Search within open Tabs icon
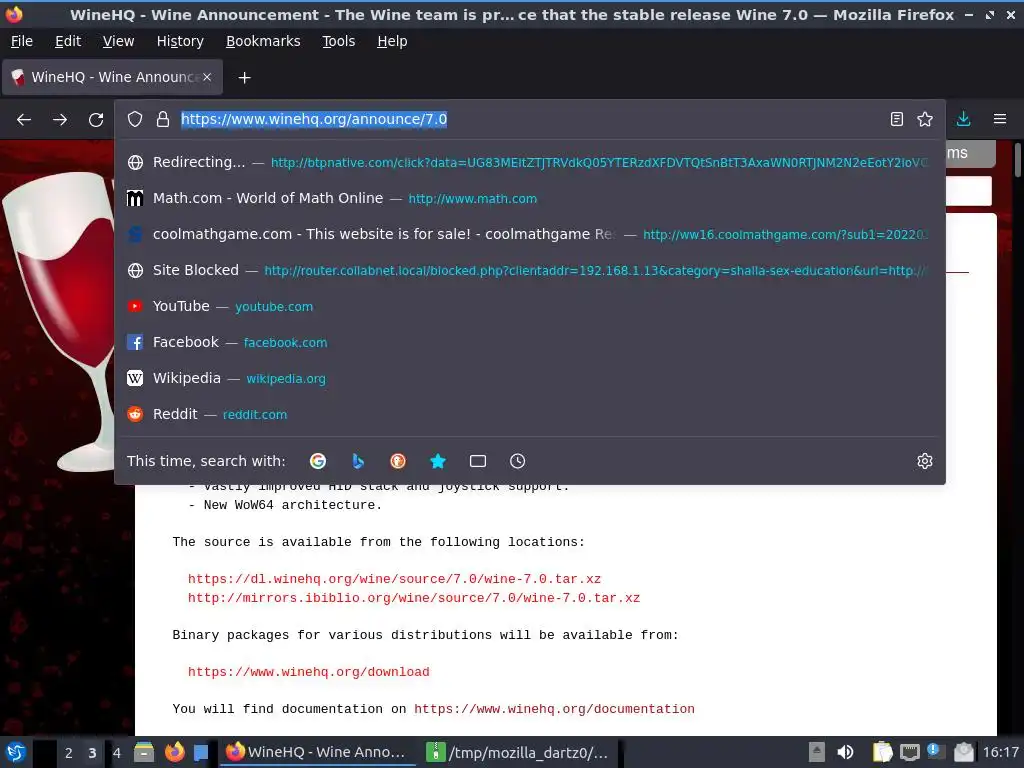This screenshot has height=768, width=1024. click(477, 461)
